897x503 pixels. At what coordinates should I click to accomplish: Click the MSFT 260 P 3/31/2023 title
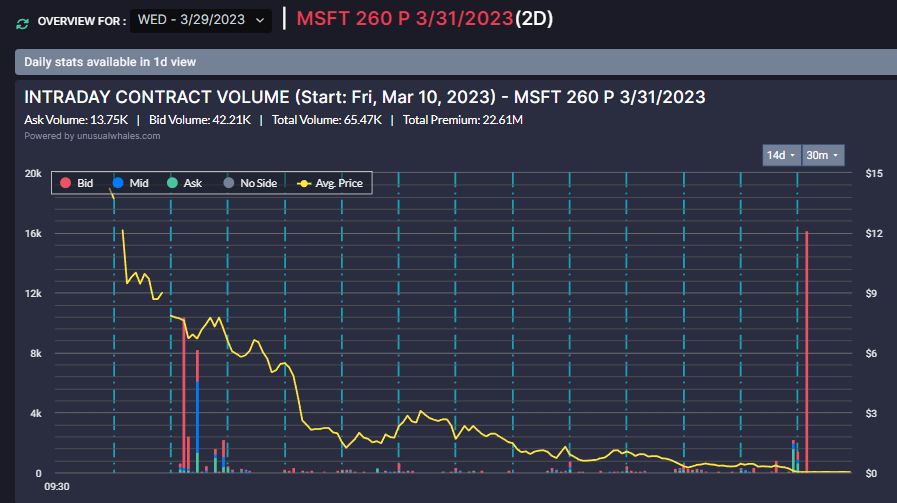(405, 19)
